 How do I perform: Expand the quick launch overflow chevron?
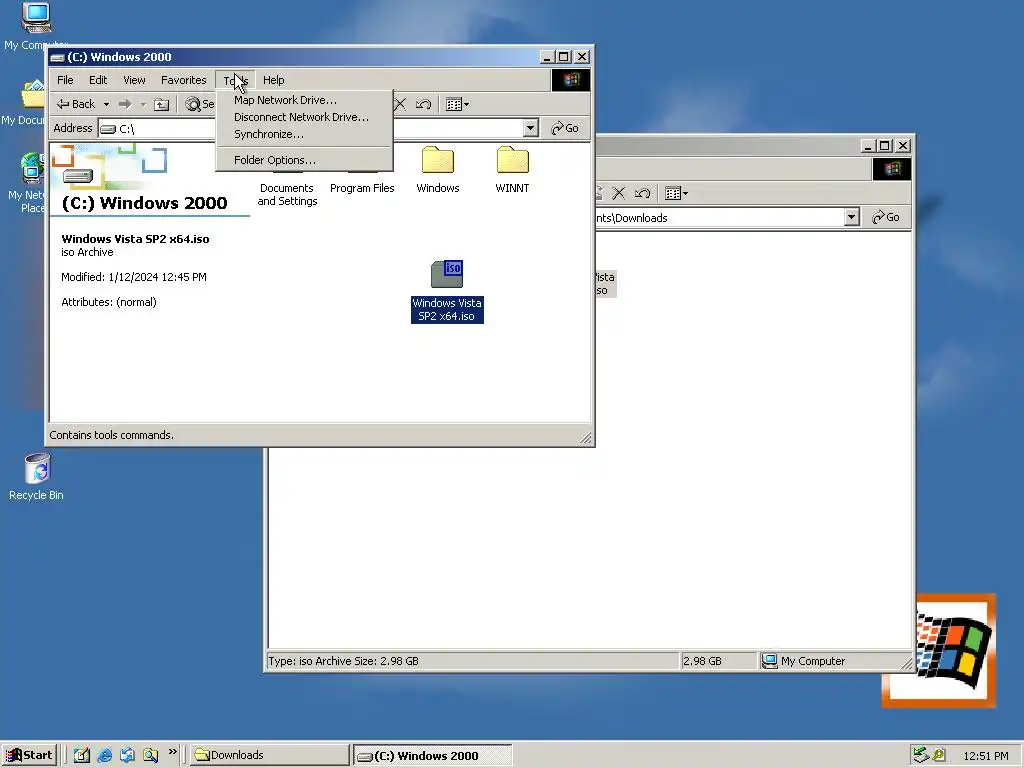(172, 752)
